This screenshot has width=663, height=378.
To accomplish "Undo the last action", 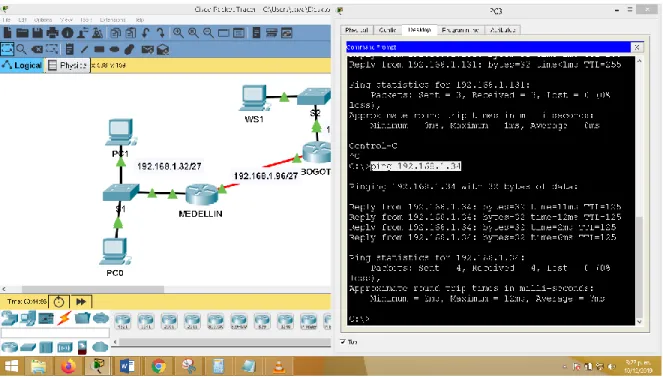I will tap(146, 33).
